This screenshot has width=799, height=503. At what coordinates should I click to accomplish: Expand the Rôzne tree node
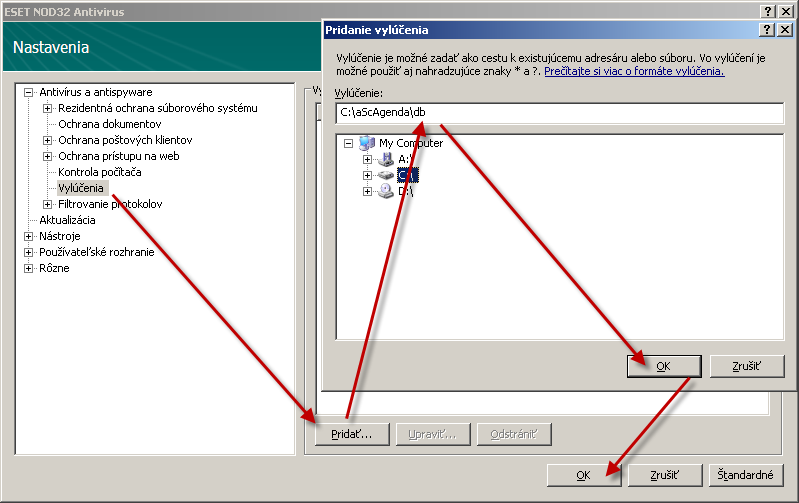[x=29, y=268]
